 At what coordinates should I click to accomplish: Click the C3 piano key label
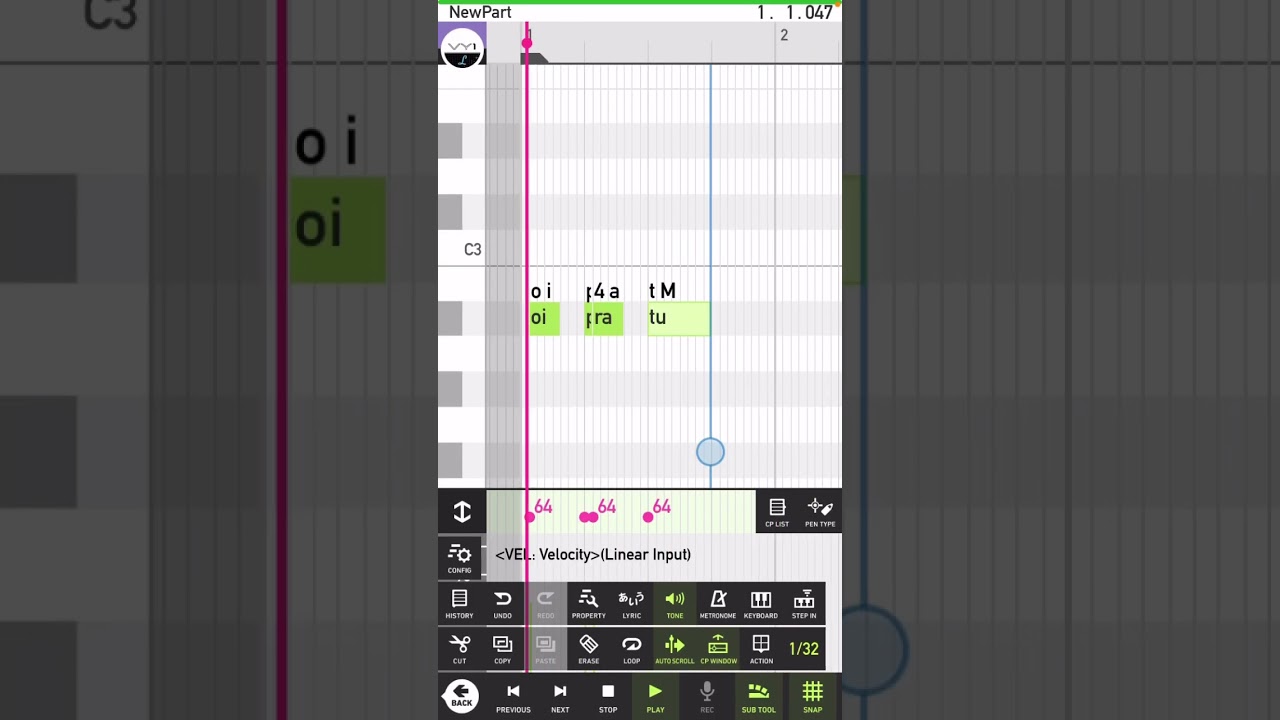coord(472,249)
